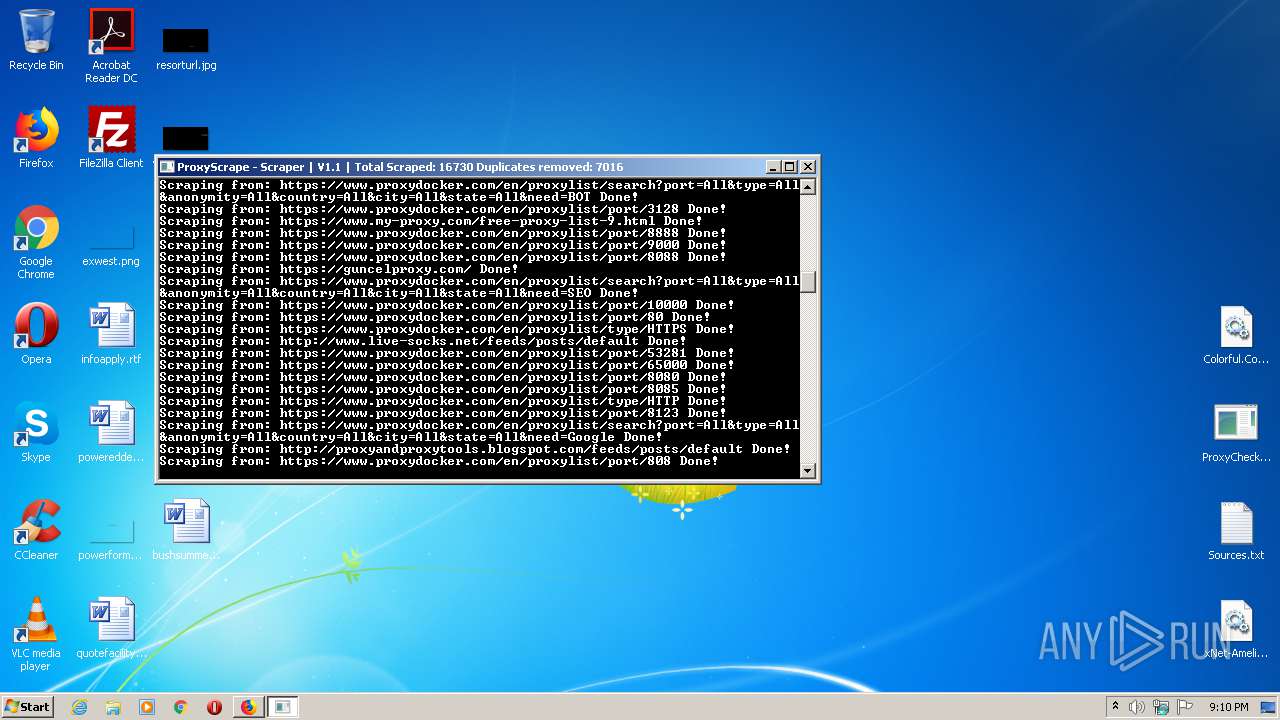This screenshot has width=1280, height=720.
Task: Select the exwest.png file icon
Action: pos(111,243)
